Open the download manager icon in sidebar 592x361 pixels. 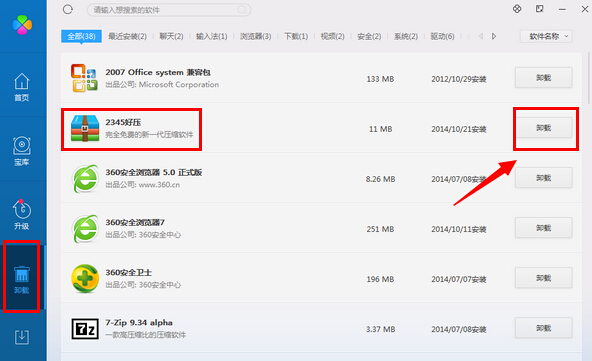22,337
